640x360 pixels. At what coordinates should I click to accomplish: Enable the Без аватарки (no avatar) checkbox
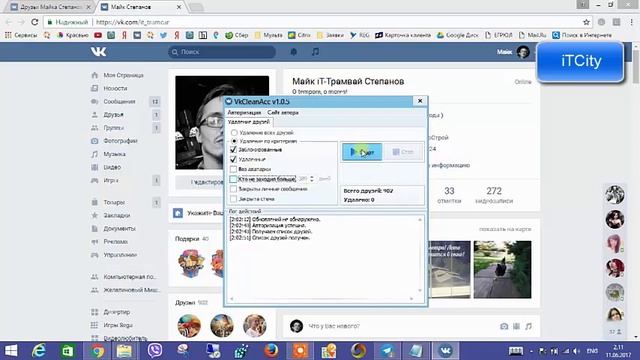point(233,169)
